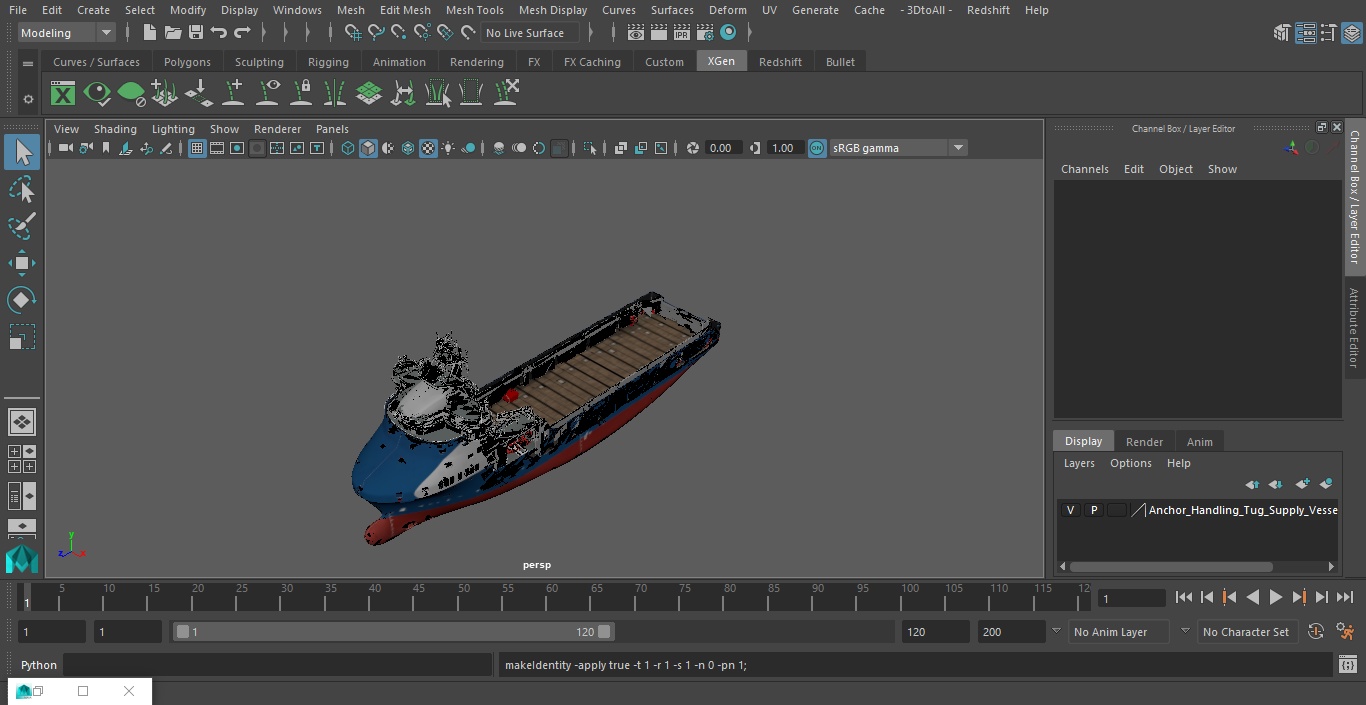Open the Mesh Tools menu
Viewport: 1366px width, 705px height.
tap(474, 10)
